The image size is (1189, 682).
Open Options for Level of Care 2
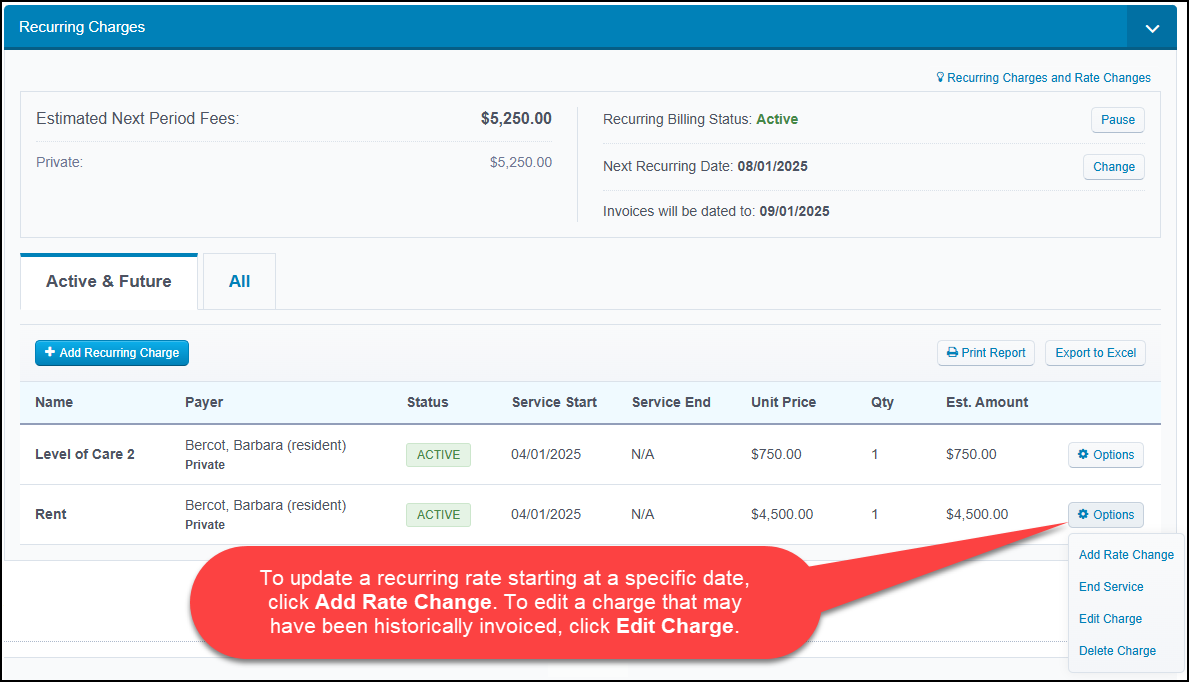1106,454
